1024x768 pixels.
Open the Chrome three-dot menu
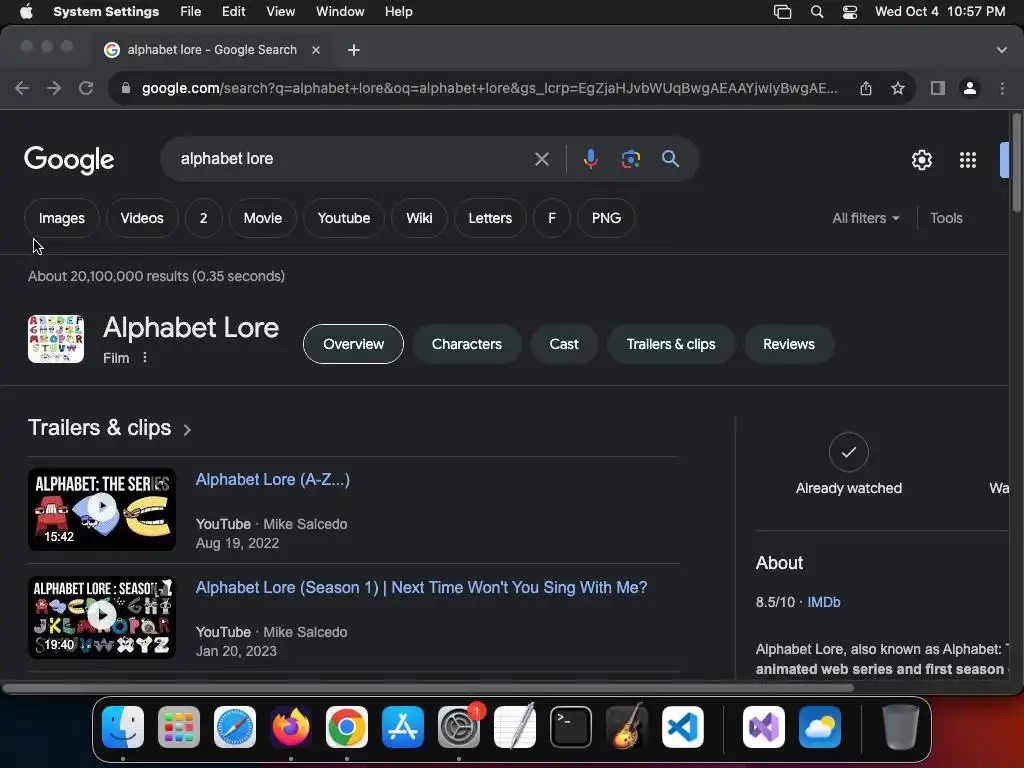point(1002,88)
